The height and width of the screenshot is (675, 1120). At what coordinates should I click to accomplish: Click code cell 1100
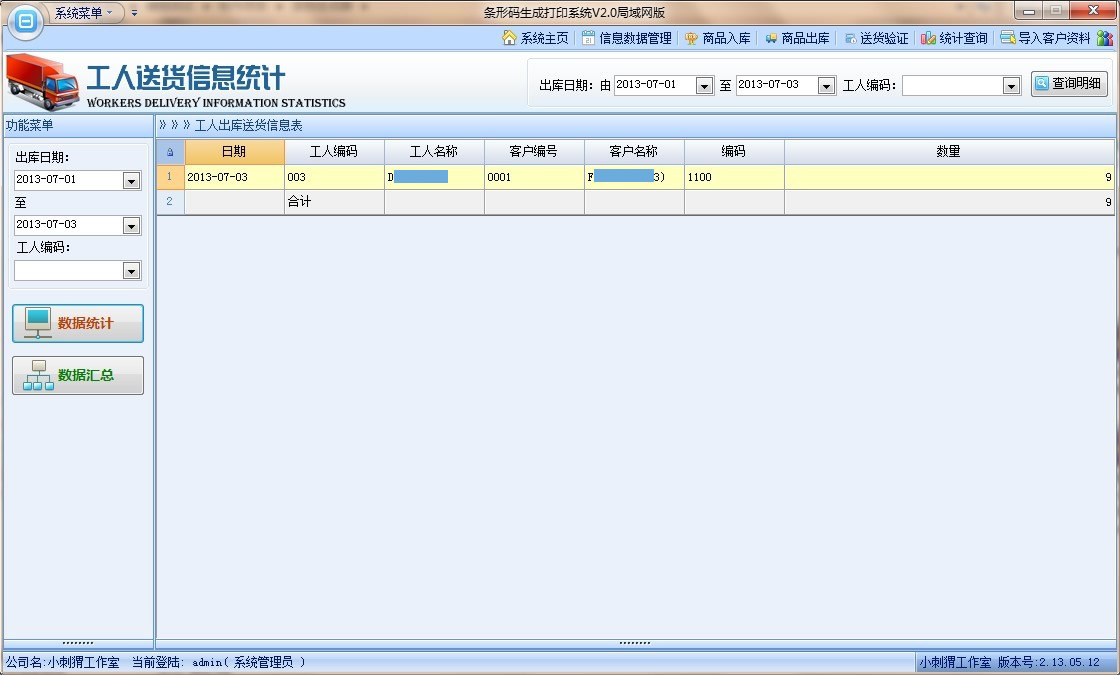tap(734, 177)
